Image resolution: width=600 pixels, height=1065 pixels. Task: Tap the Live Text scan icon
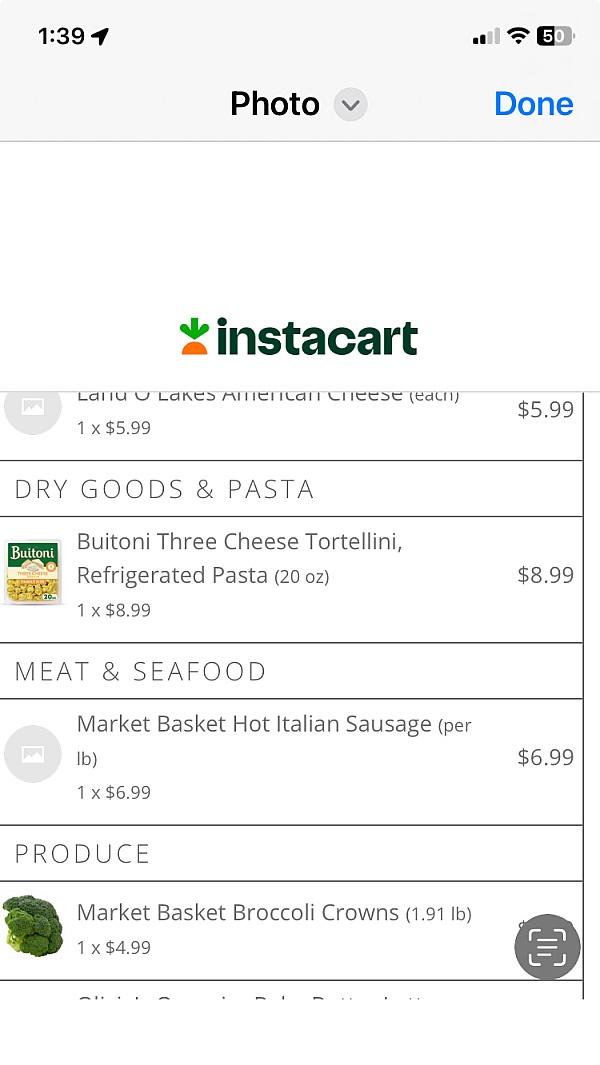point(546,946)
